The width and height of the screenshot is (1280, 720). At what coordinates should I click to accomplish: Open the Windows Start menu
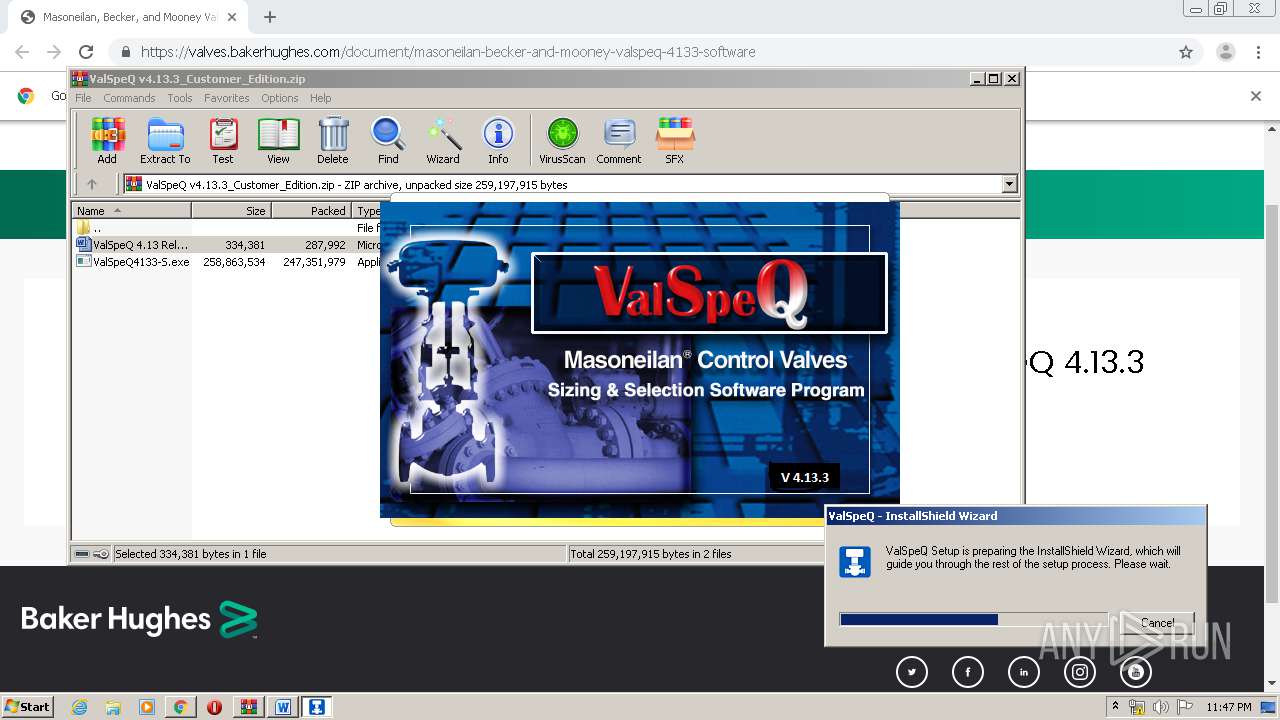[x=28, y=706]
